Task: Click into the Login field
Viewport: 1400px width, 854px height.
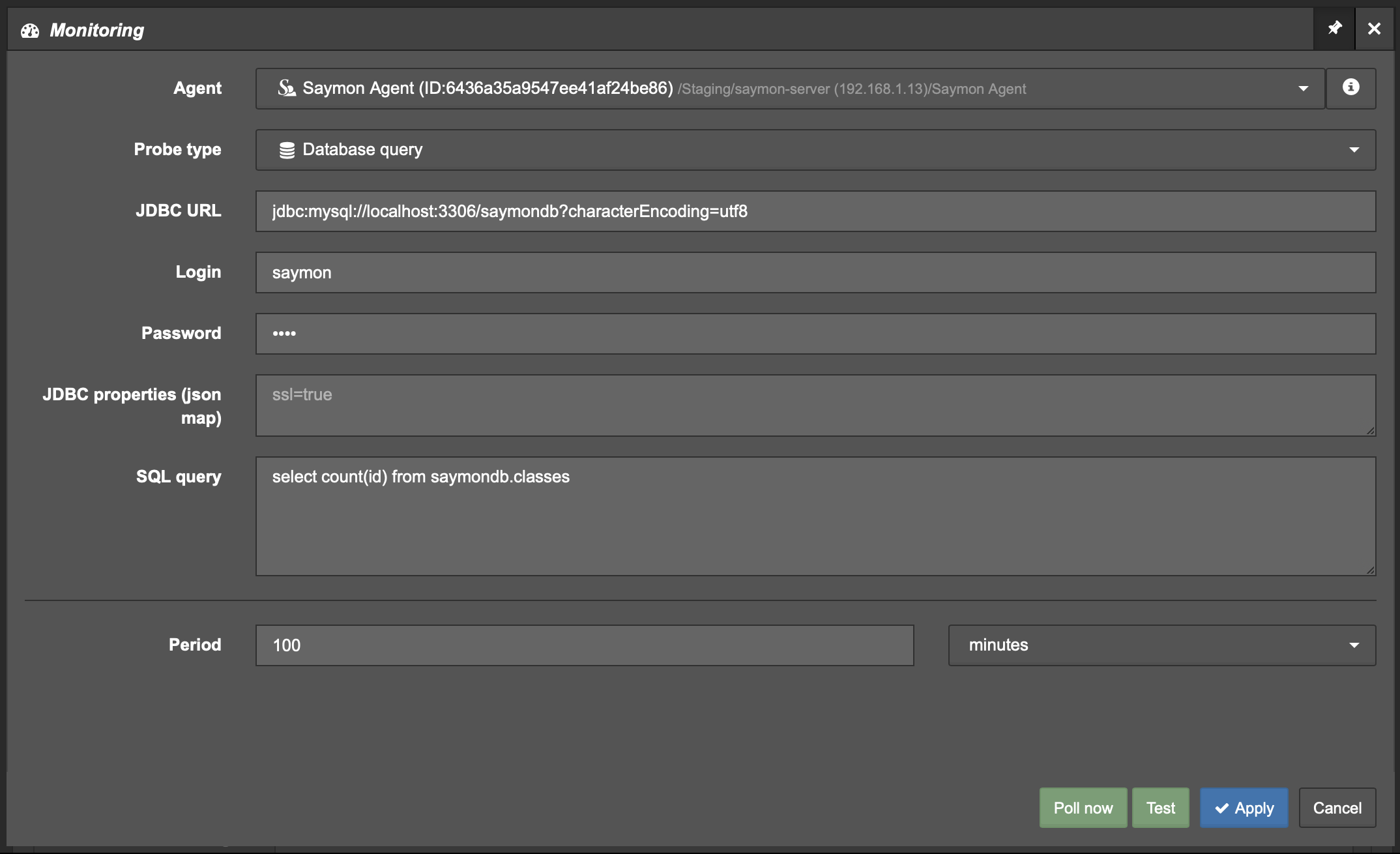Action: (x=815, y=272)
